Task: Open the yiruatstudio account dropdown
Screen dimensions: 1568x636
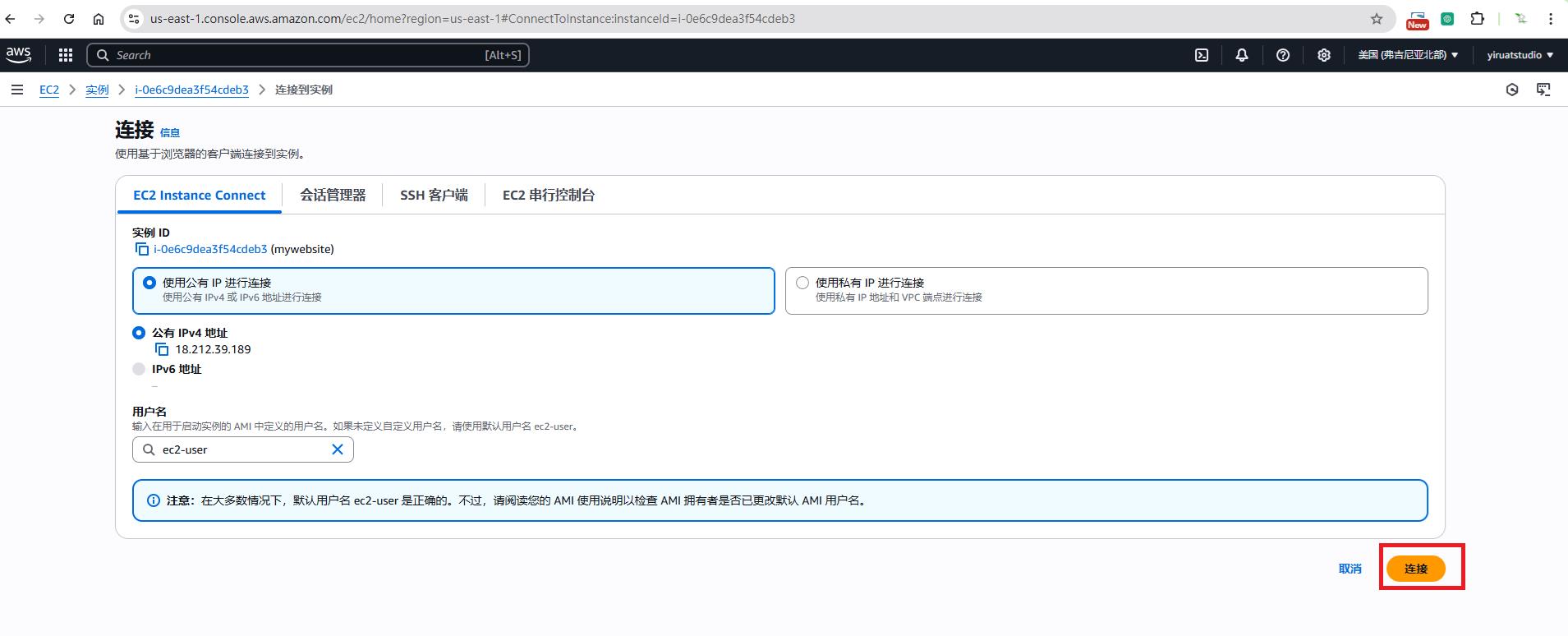Action: click(x=1520, y=55)
